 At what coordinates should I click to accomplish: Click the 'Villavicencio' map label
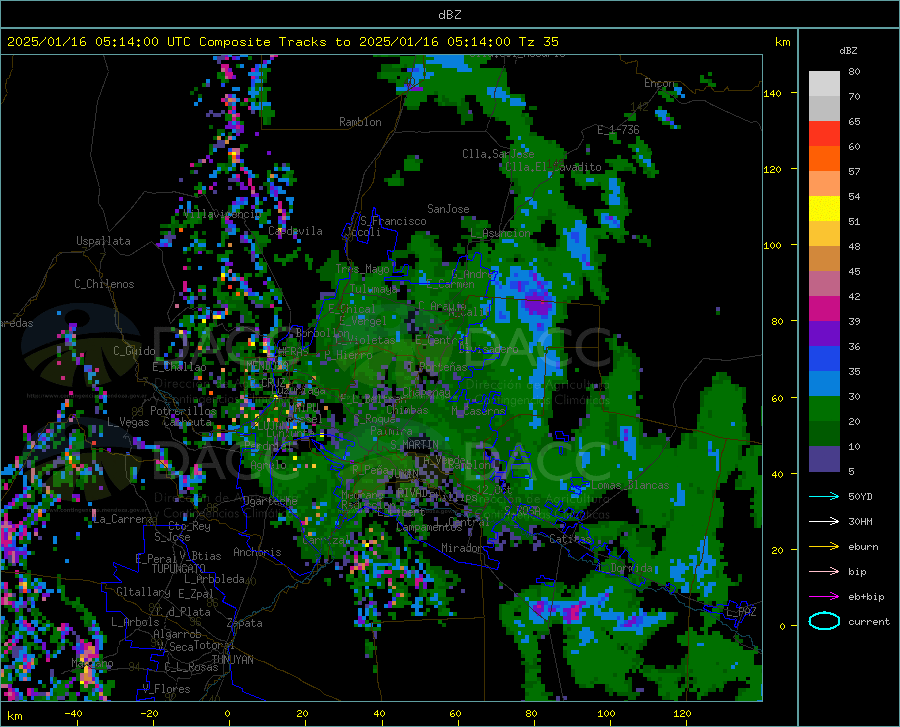pos(223,214)
